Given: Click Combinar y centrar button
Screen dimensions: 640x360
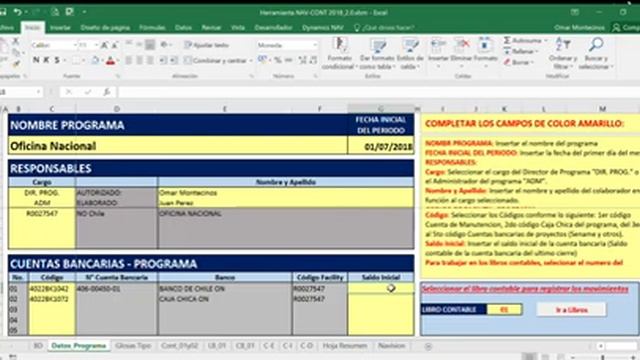Looking at the screenshot, I should click(x=216, y=60).
